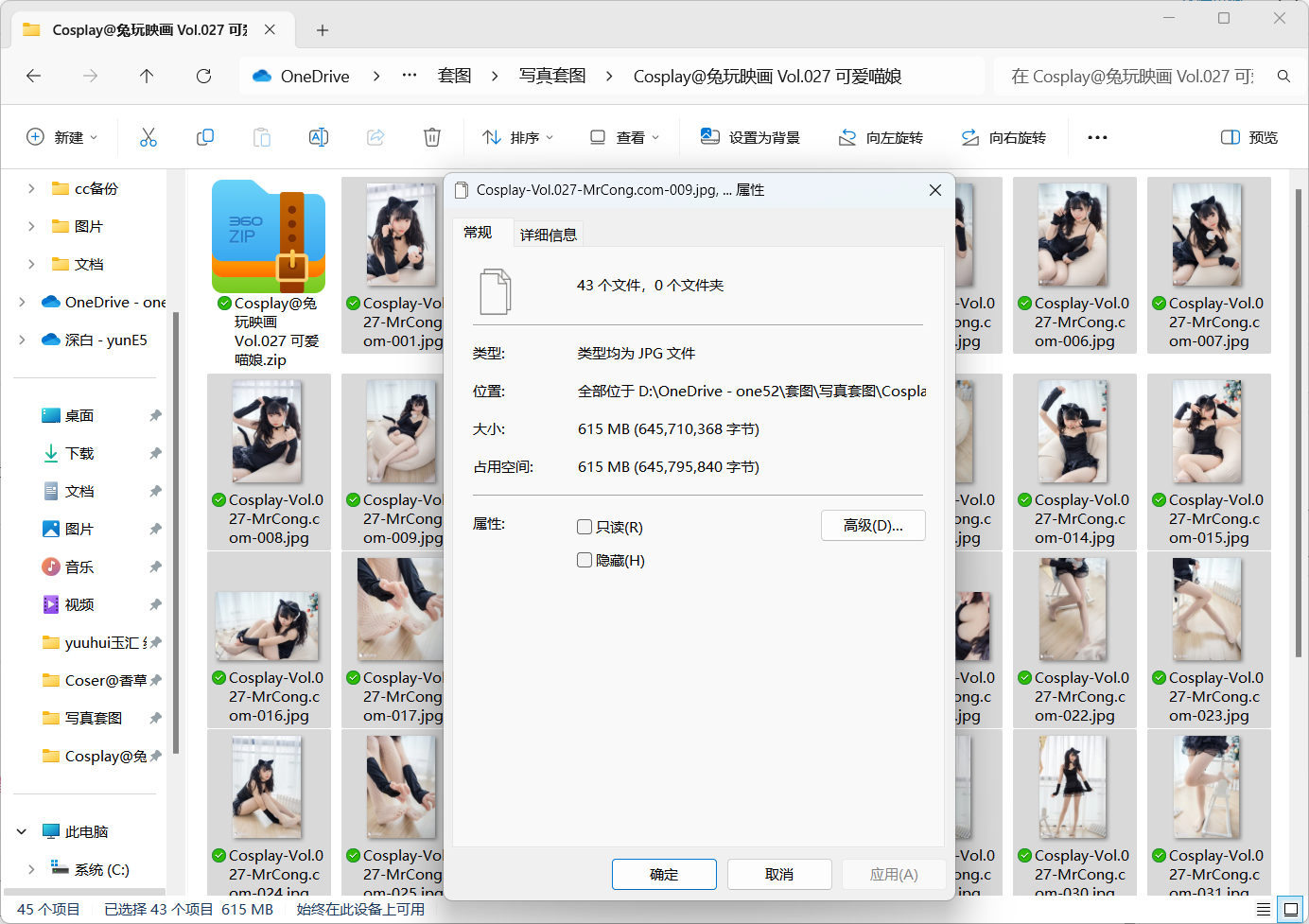
Task: Select the Rename icon in the toolbar
Action: tap(319, 137)
